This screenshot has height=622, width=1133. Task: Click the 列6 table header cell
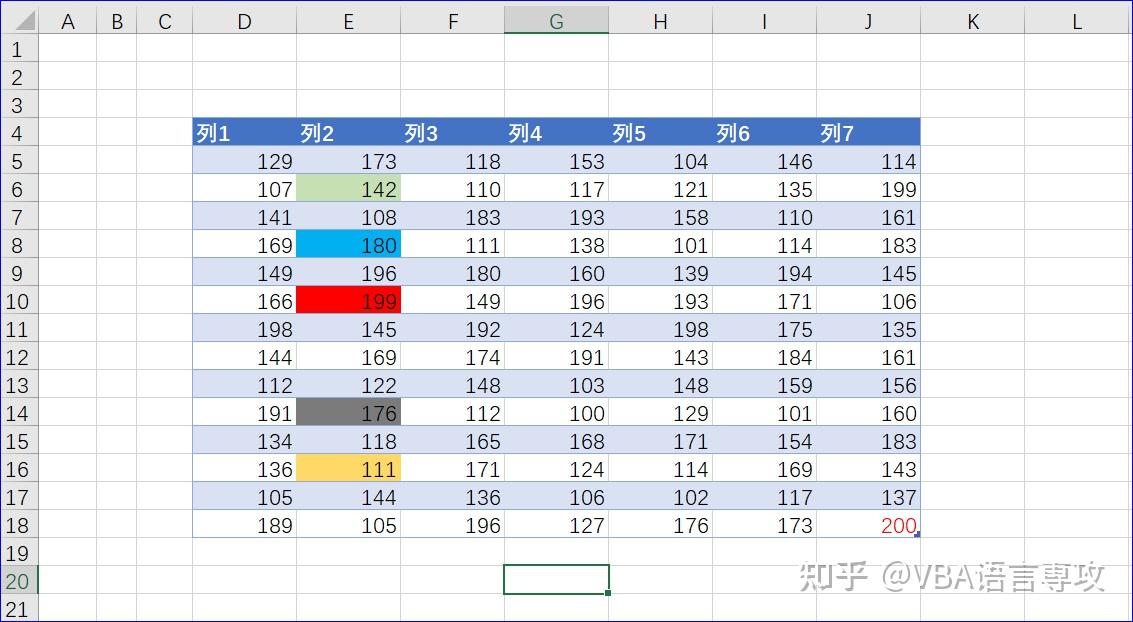coord(764,133)
